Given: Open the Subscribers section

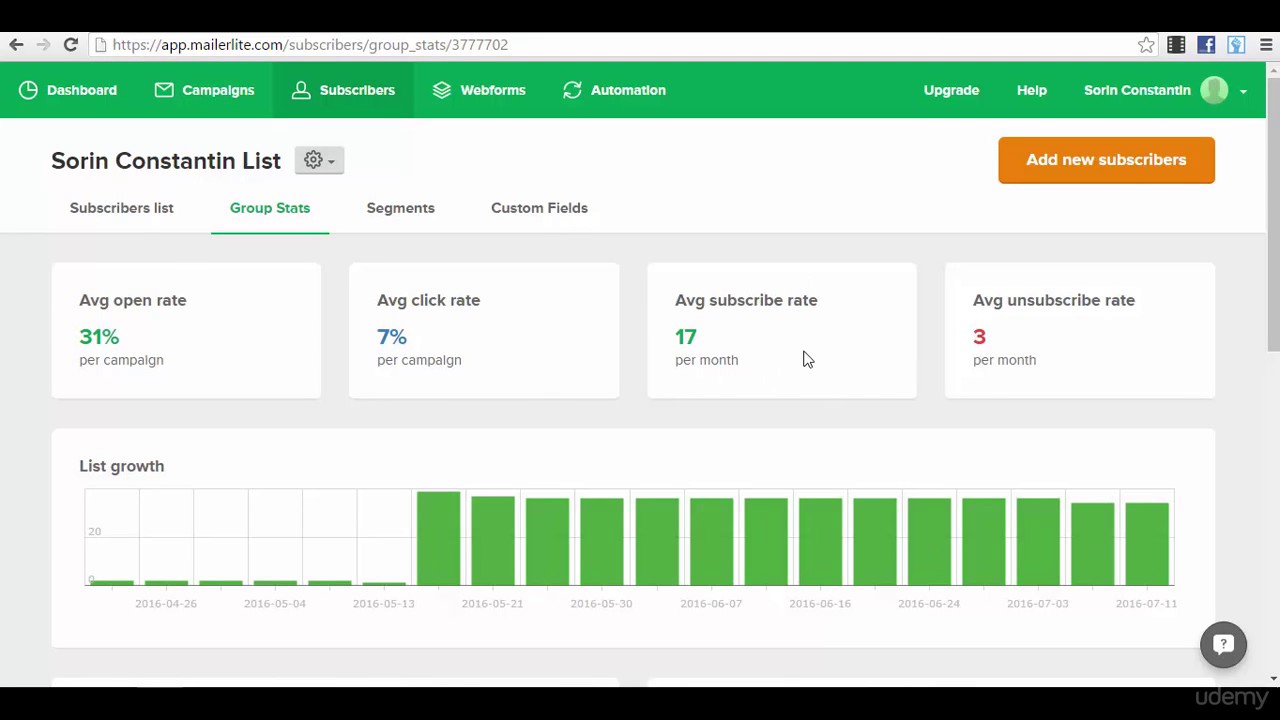Looking at the screenshot, I should pos(343,90).
